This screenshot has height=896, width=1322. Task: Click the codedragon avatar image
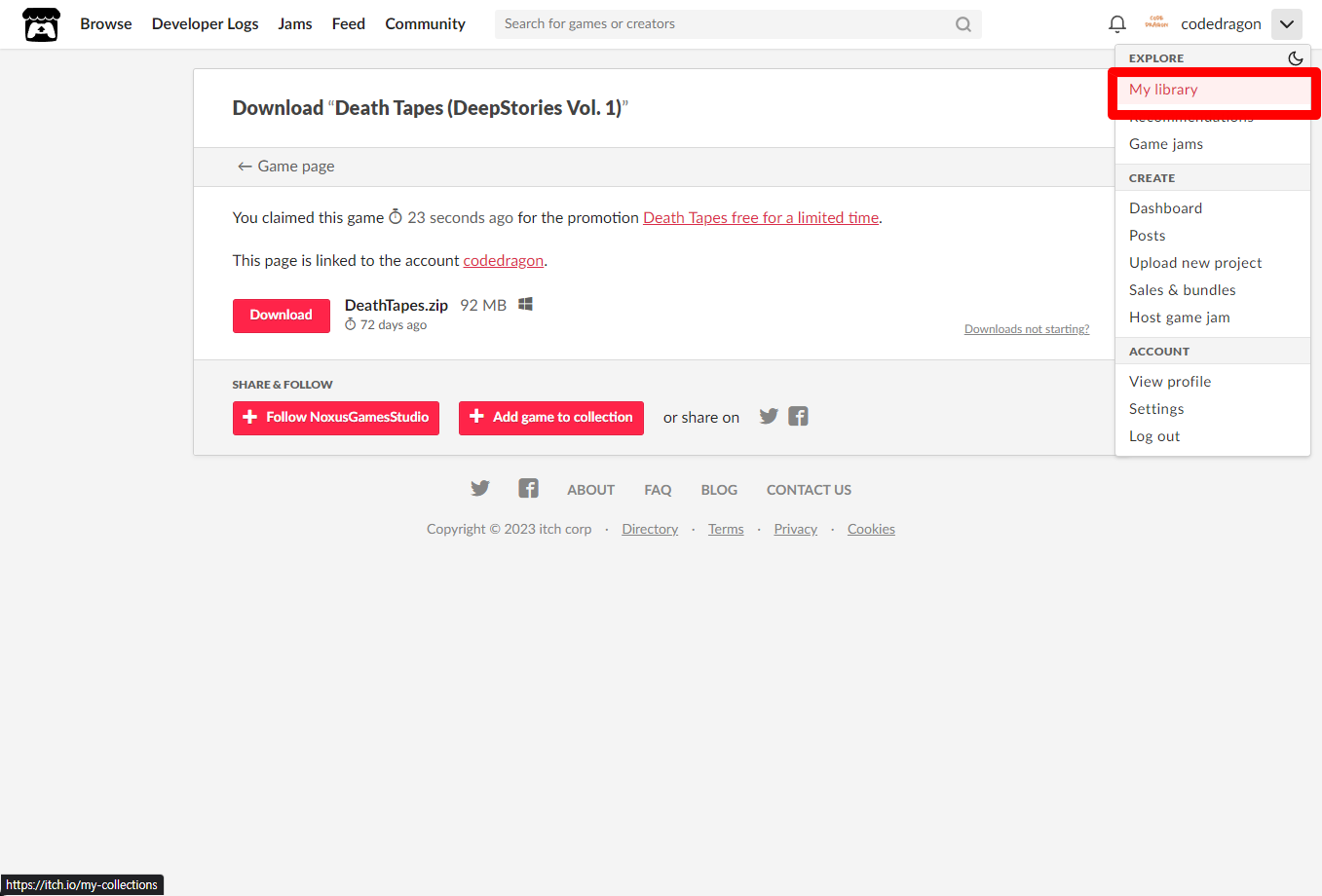coord(1156,22)
